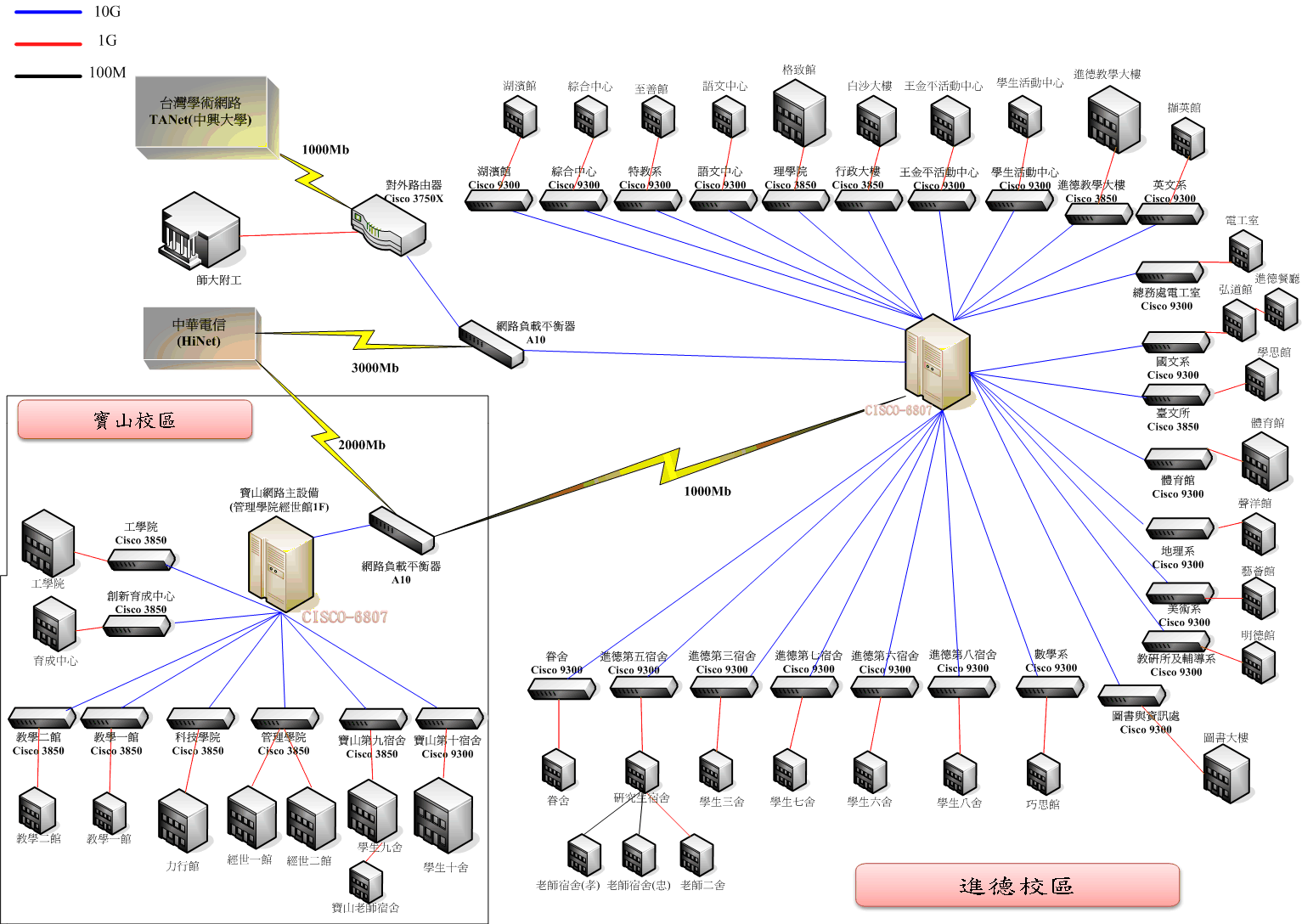The height and width of the screenshot is (924, 1302).
Task: Click the 對外路由器 label text
Action: [x=414, y=184]
